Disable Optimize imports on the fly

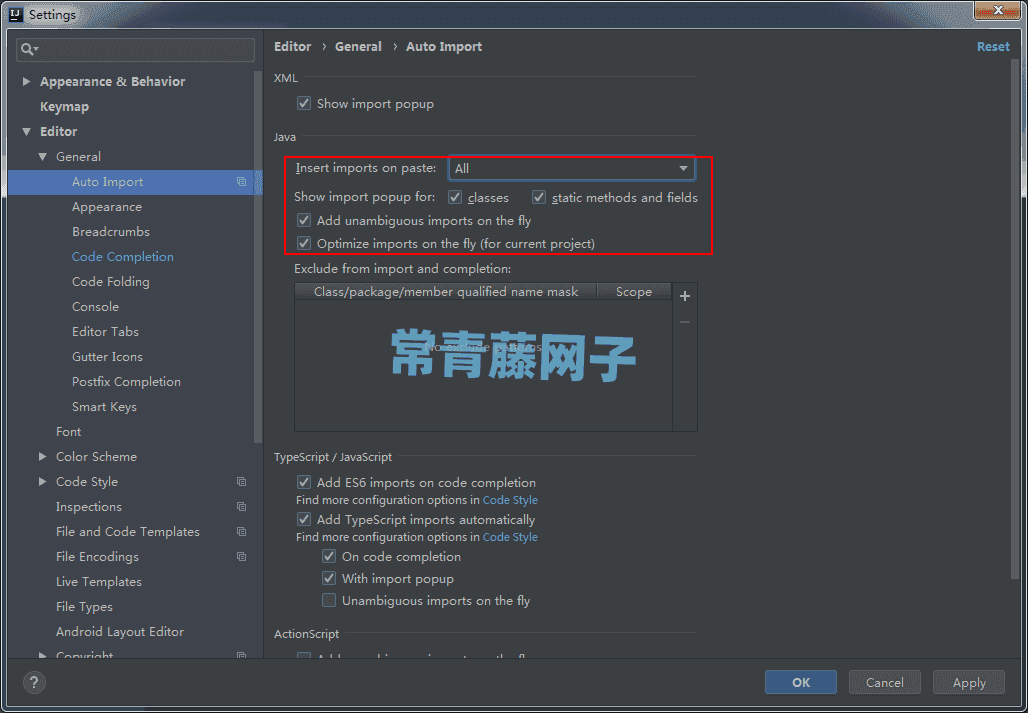point(304,243)
